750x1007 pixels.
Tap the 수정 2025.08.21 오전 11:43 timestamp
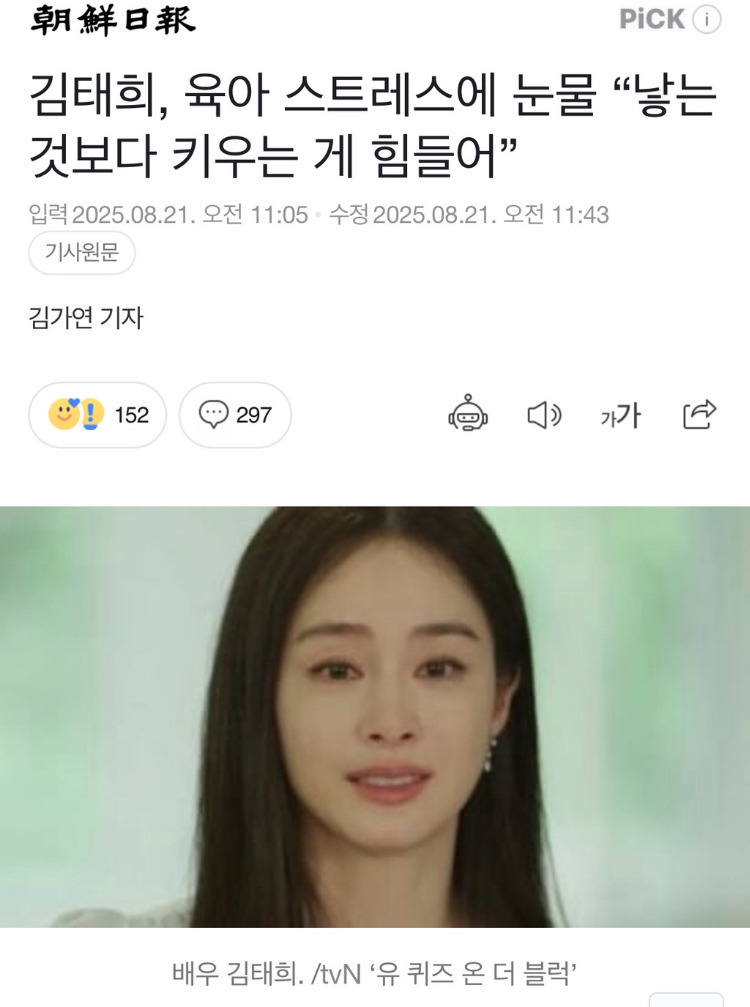[469, 215]
